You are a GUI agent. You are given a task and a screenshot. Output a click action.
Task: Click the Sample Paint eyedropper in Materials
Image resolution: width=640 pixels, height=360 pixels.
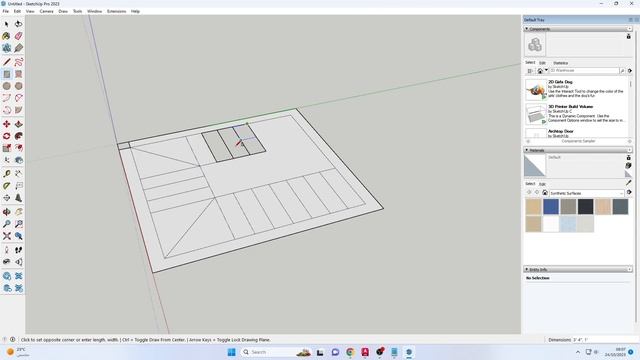click(x=629, y=182)
